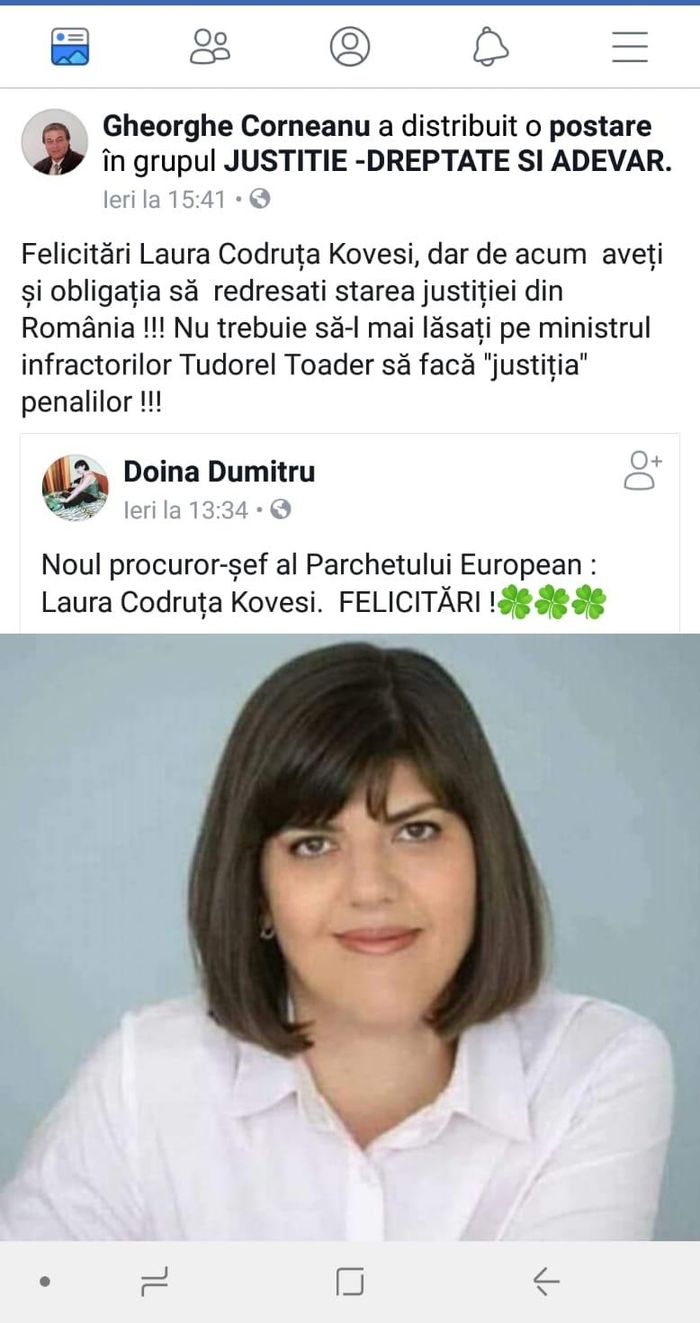The height and width of the screenshot is (1323, 700).
Task: Tap the 'Ieri la 13:34' timestamp
Action: point(185,510)
